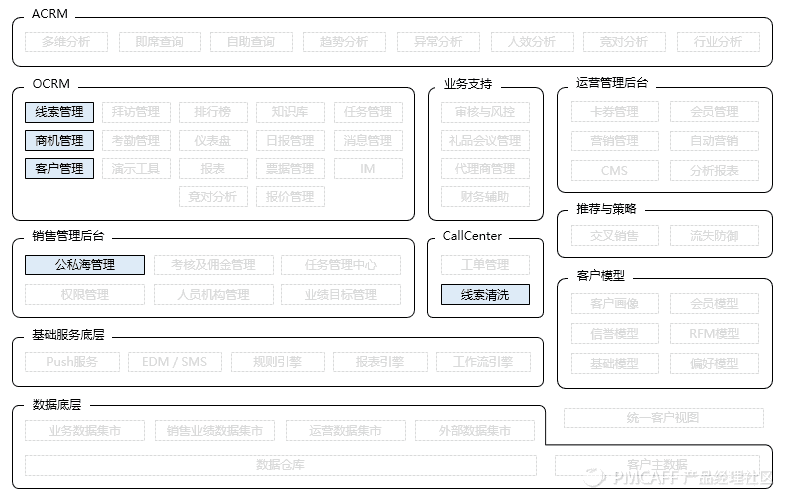
Task: Click the 人效分析 box
Action: 532,42
